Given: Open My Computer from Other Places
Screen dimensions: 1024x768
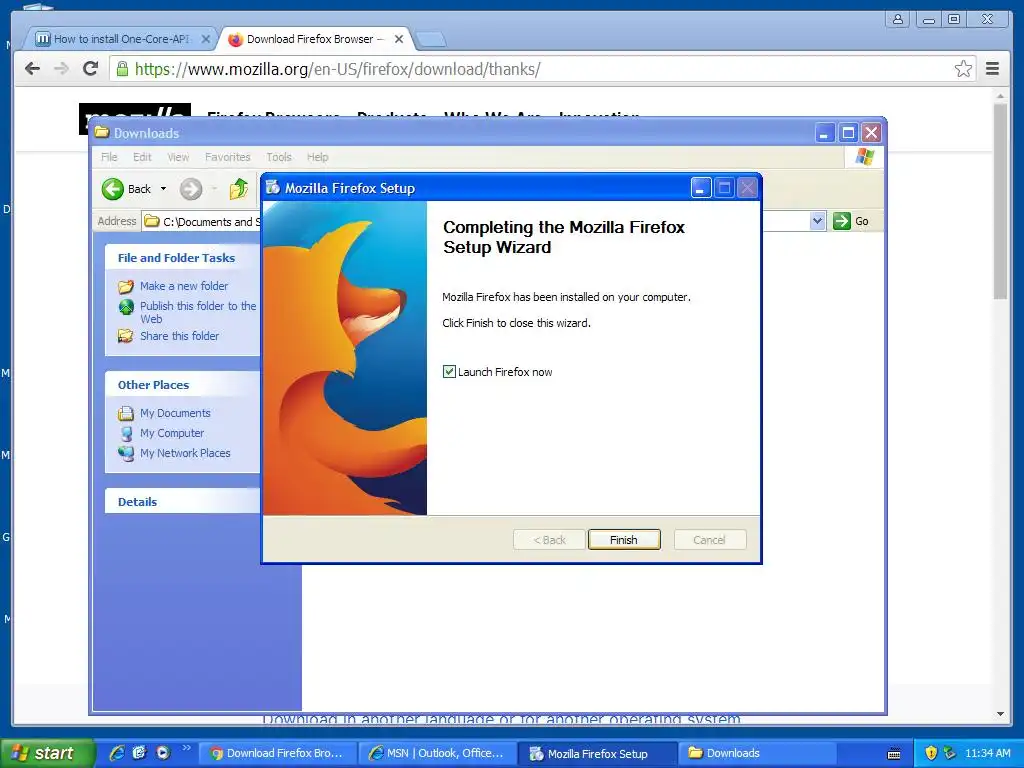Looking at the screenshot, I should pos(172,433).
